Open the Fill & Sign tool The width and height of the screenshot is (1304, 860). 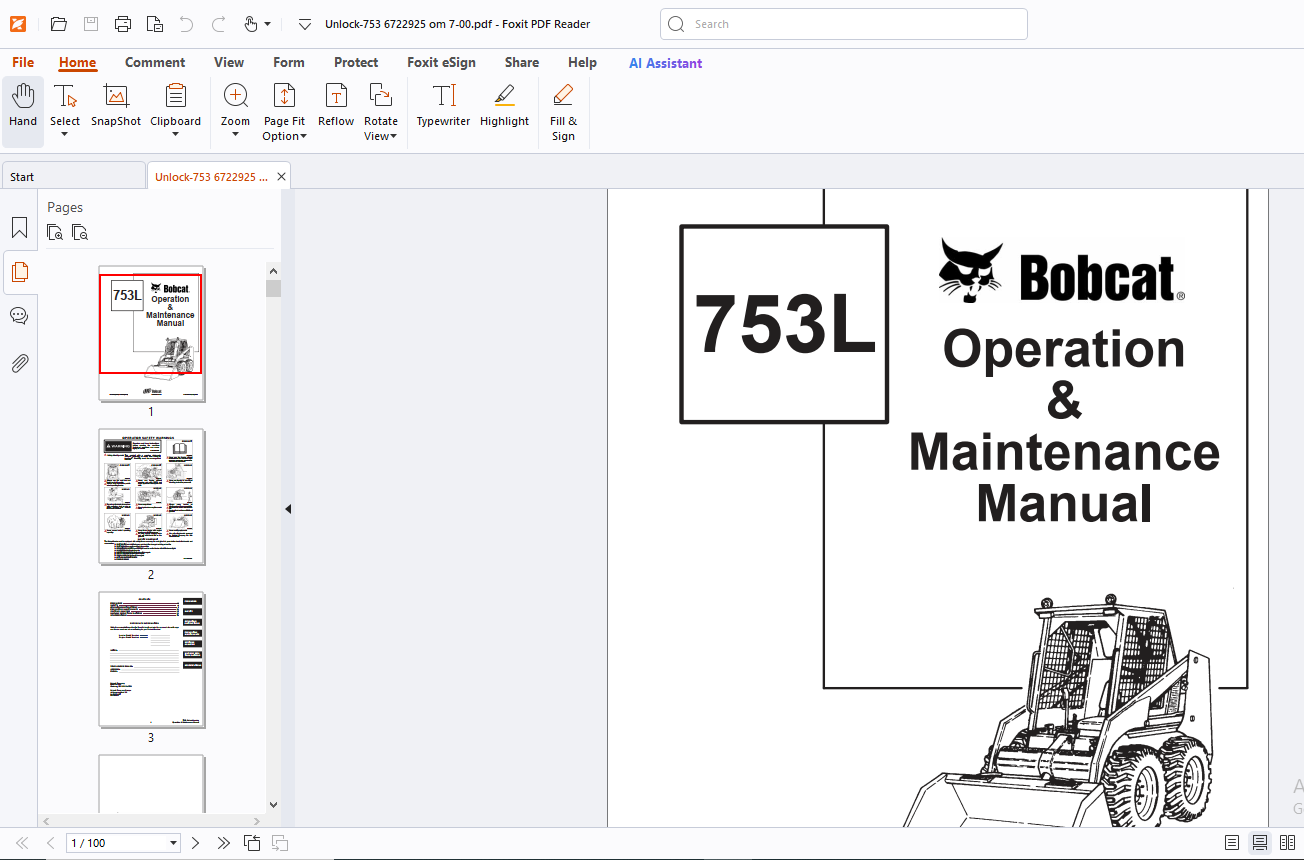point(563,111)
